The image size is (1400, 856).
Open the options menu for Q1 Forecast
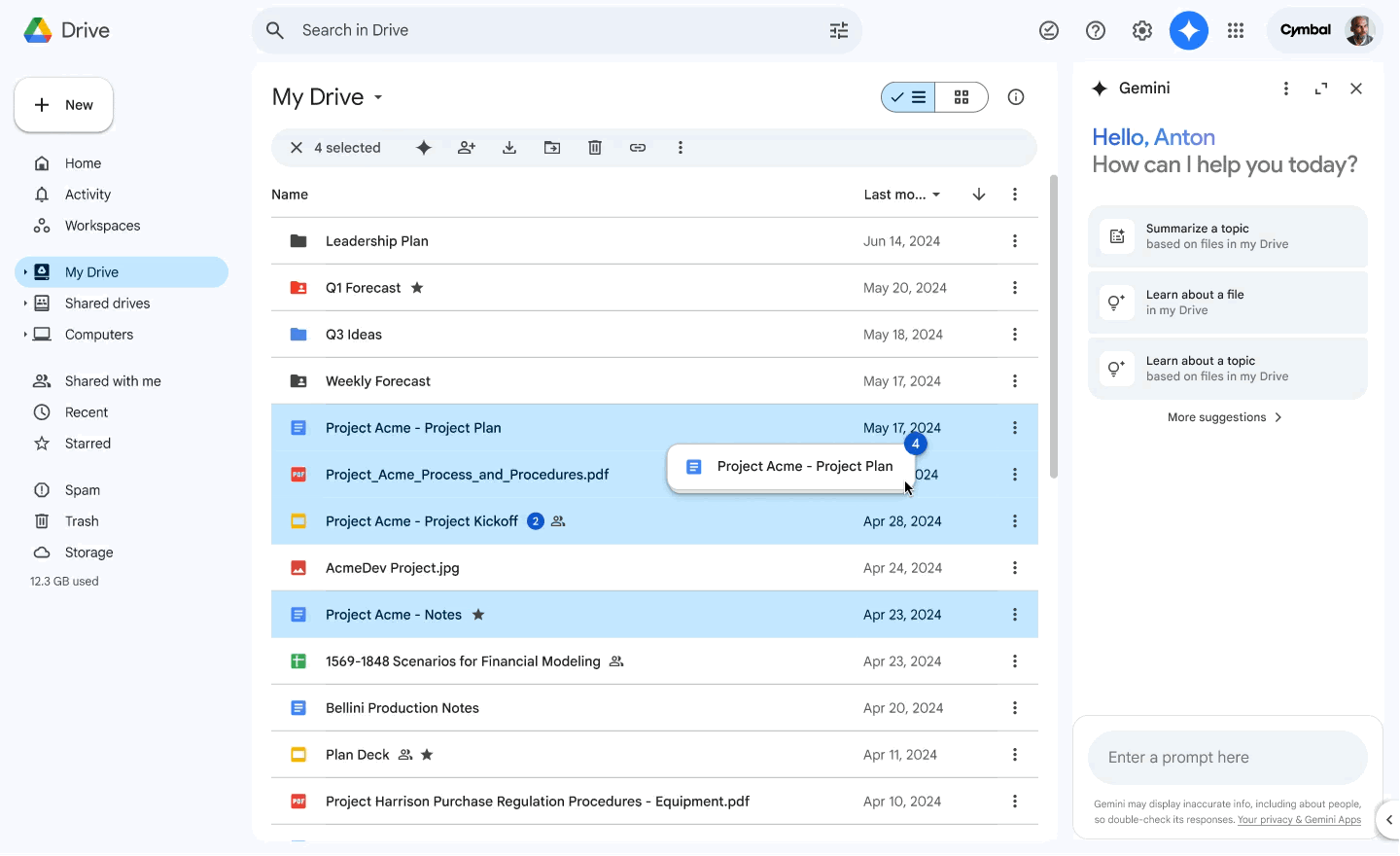[x=1015, y=287]
